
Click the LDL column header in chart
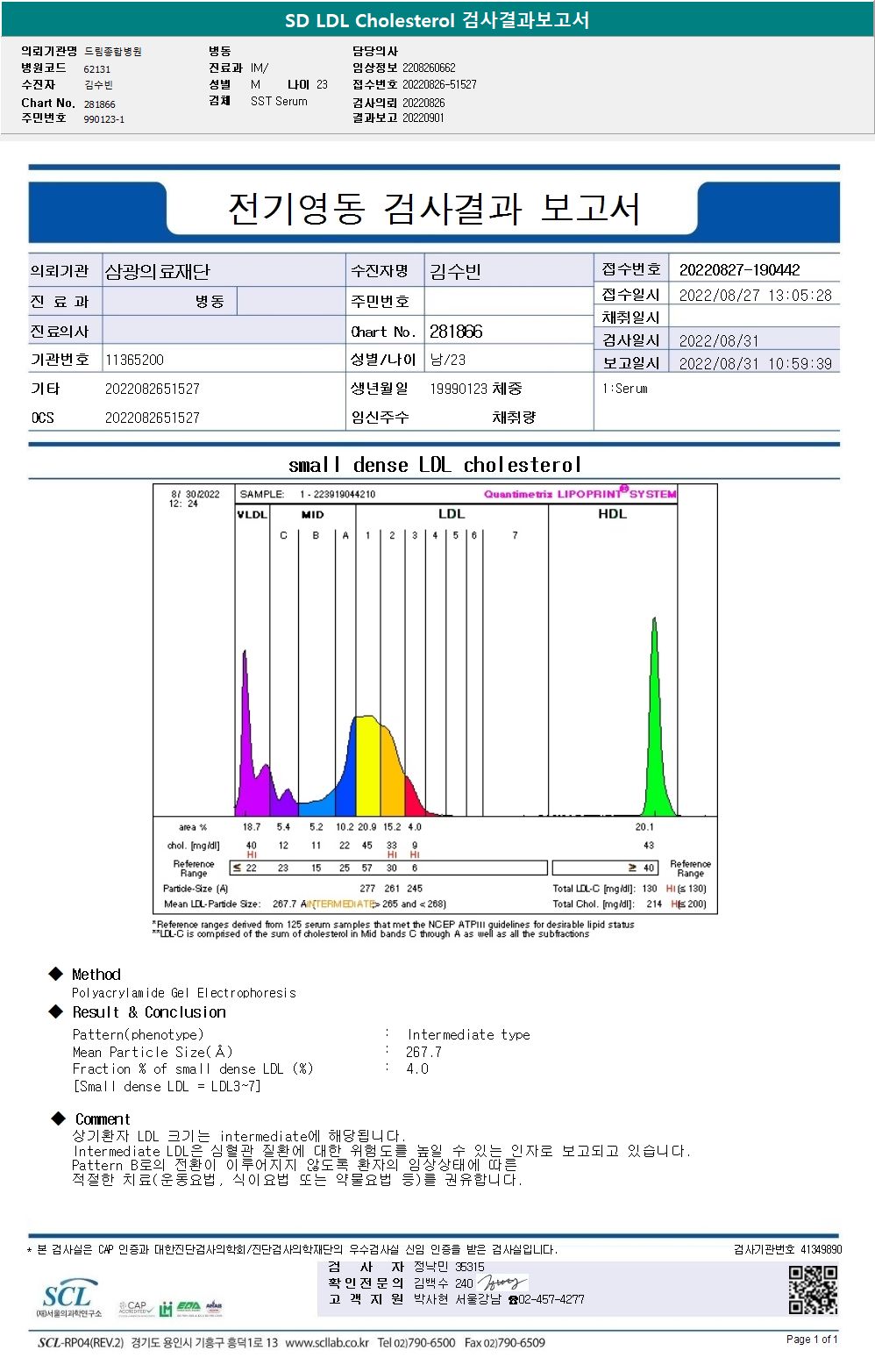[452, 514]
